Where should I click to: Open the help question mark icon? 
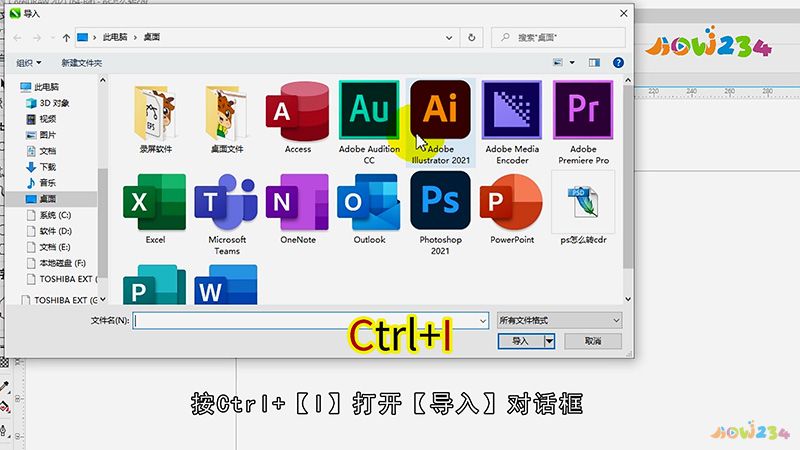click(618, 62)
